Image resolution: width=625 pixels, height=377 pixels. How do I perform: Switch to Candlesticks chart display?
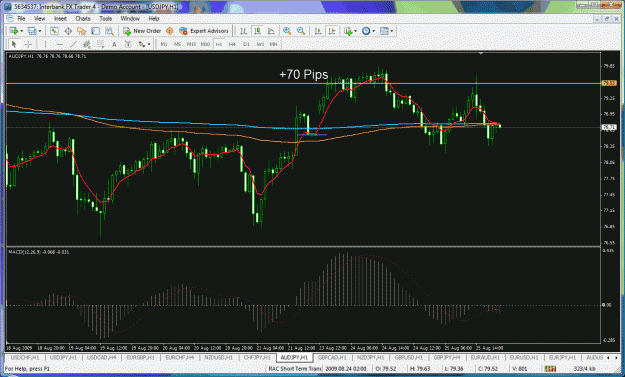click(257, 31)
